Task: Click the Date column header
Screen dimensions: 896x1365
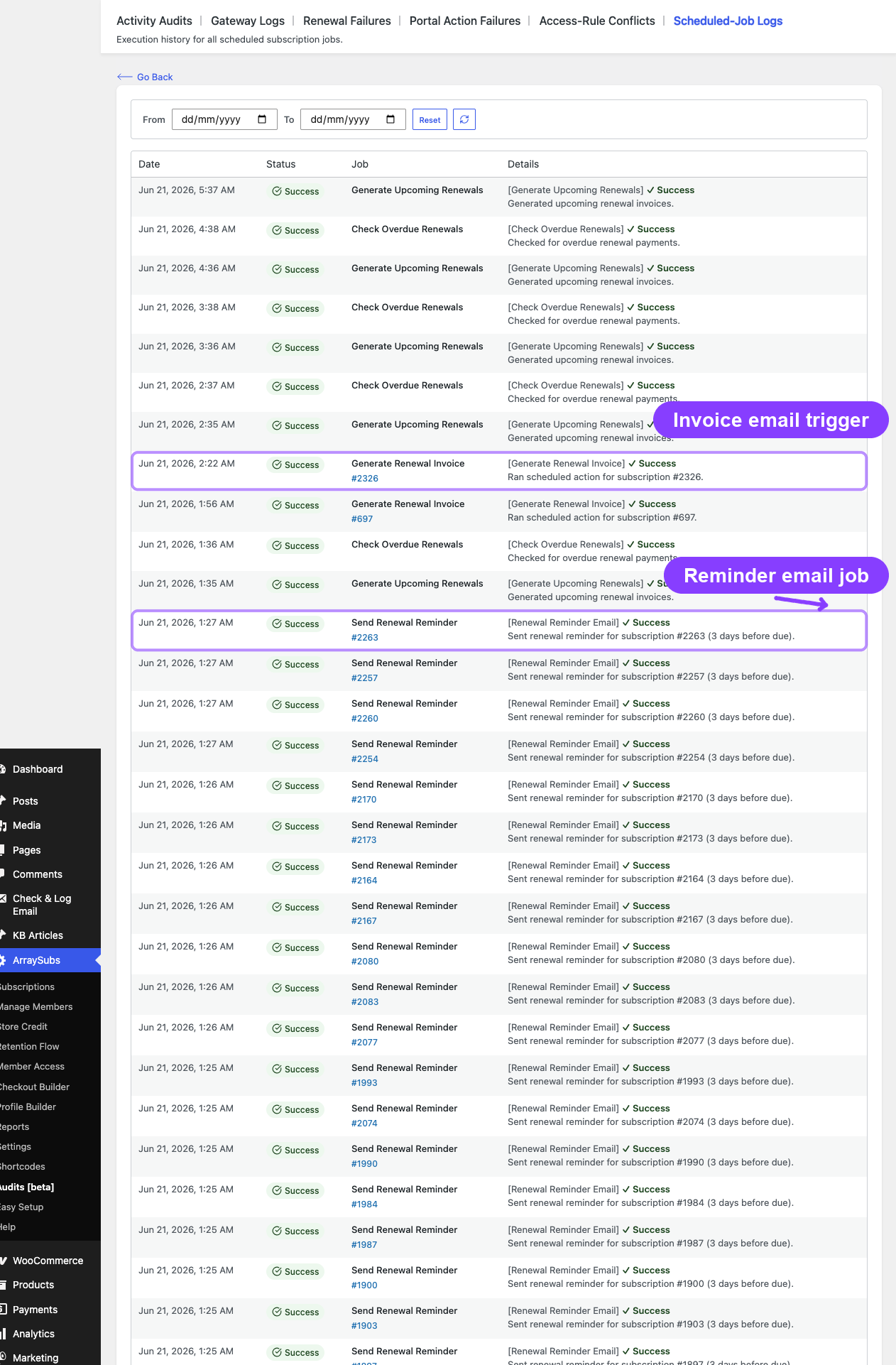Action: point(149,164)
